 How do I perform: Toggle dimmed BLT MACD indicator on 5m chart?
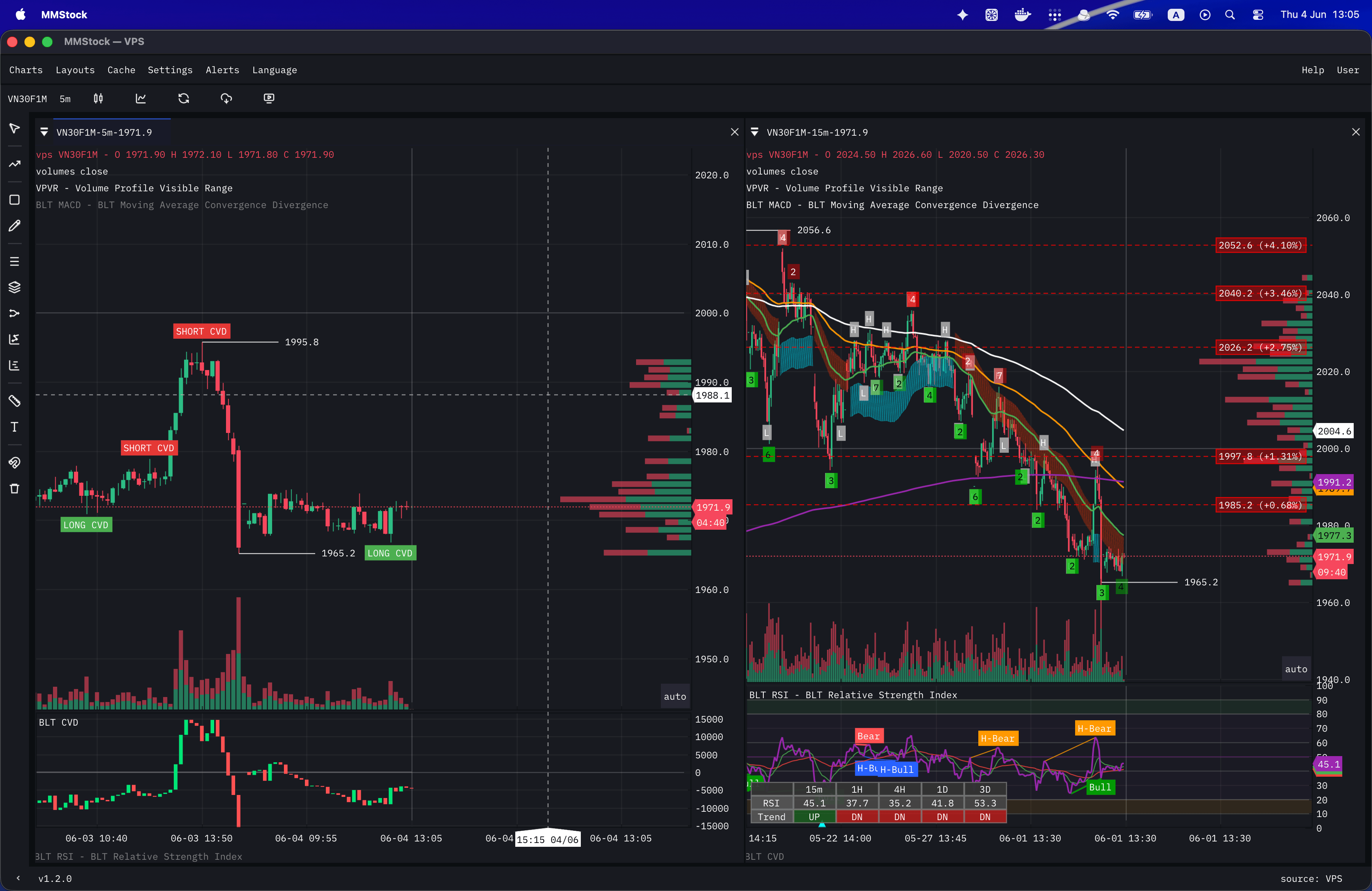point(182,205)
